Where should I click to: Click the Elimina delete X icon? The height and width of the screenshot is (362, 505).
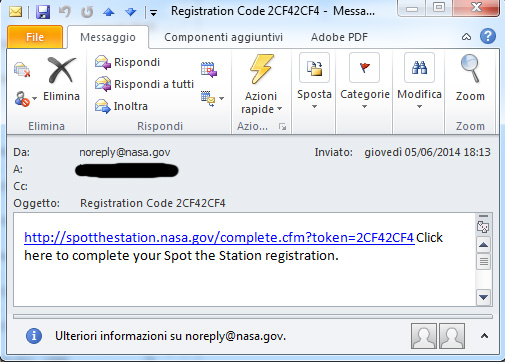[x=61, y=70]
